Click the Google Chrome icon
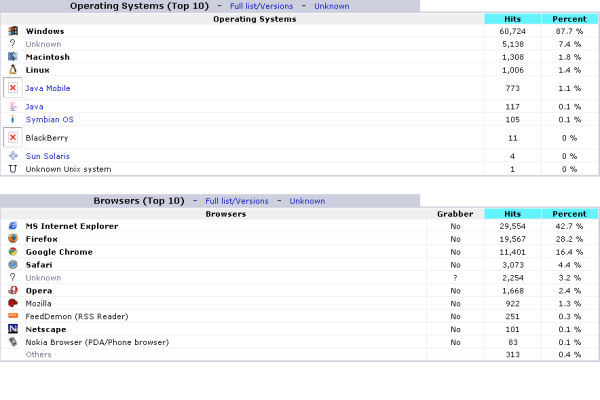The image size is (600, 400). [x=13, y=251]
